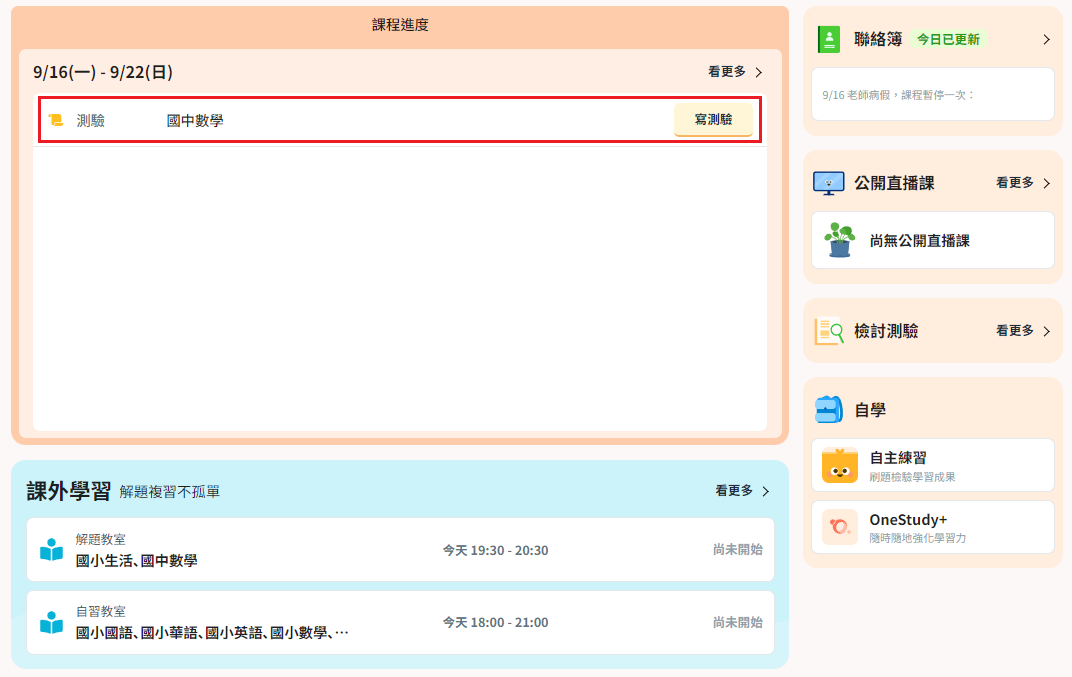Viewport: 1072px width, 677px height.
Task: Open the green 聯絡簿 contact book icon
Action: pos(829,39)
